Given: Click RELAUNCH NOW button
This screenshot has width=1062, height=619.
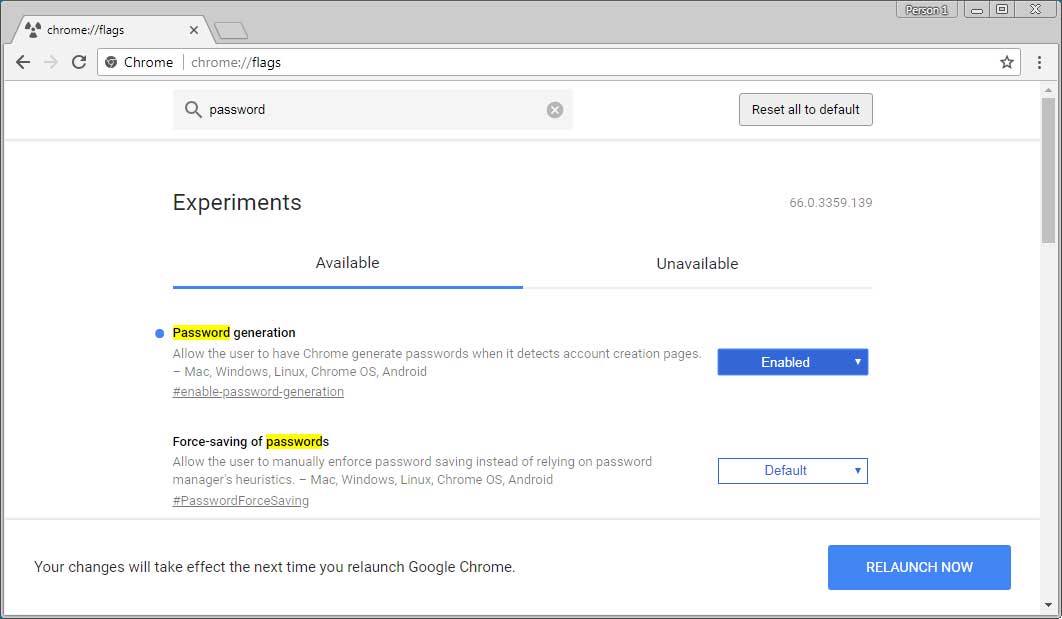Looking at the screenshot, I should 919,568.
